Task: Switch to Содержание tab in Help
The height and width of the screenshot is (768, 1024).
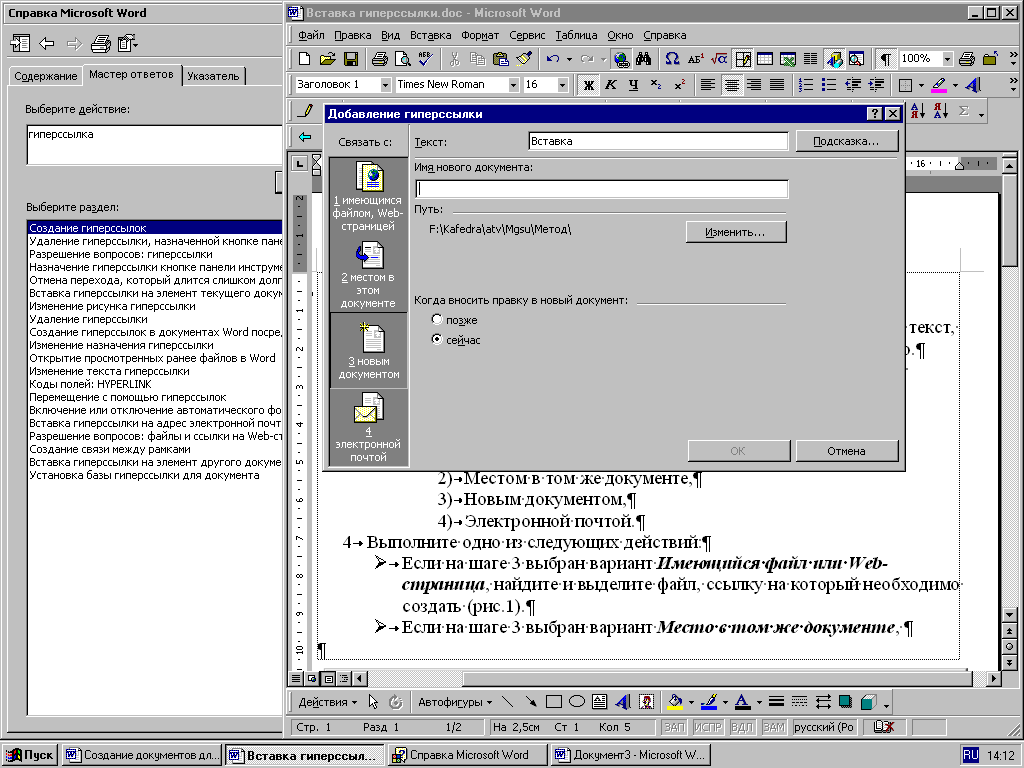Action: (x=46, y=76)
